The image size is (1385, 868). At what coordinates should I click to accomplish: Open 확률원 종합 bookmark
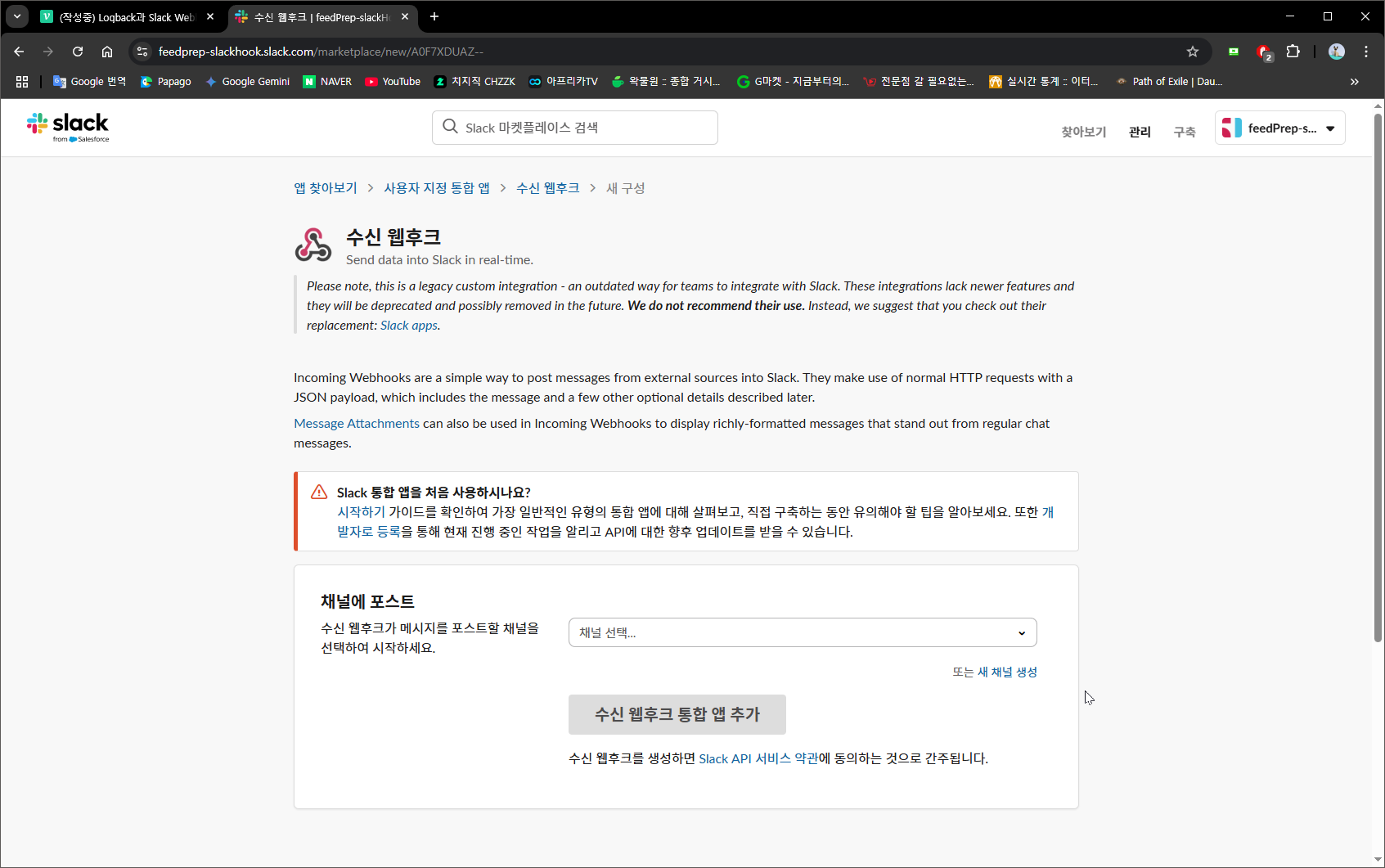(666, 82)
